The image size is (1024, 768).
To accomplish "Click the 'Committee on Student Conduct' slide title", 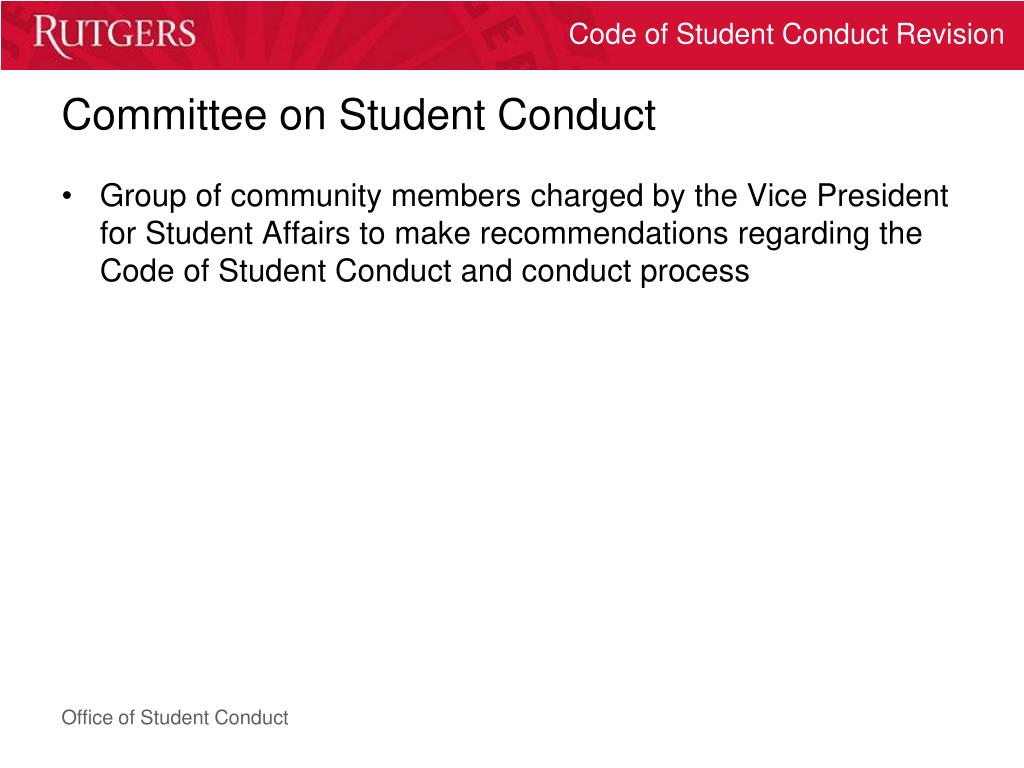I will [x=359, y=116].
